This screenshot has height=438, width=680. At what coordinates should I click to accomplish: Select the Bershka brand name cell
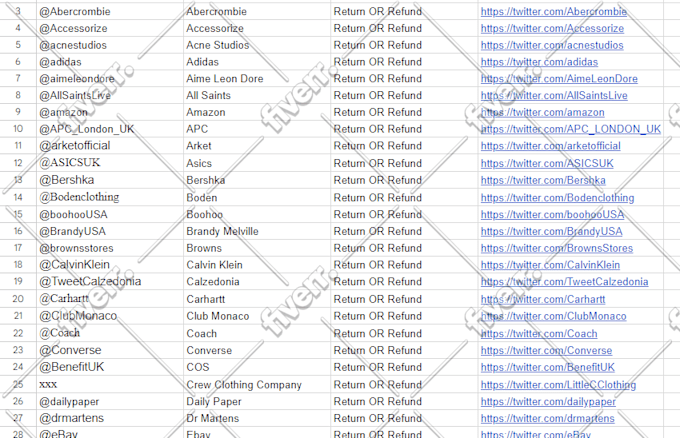point(257,180)
